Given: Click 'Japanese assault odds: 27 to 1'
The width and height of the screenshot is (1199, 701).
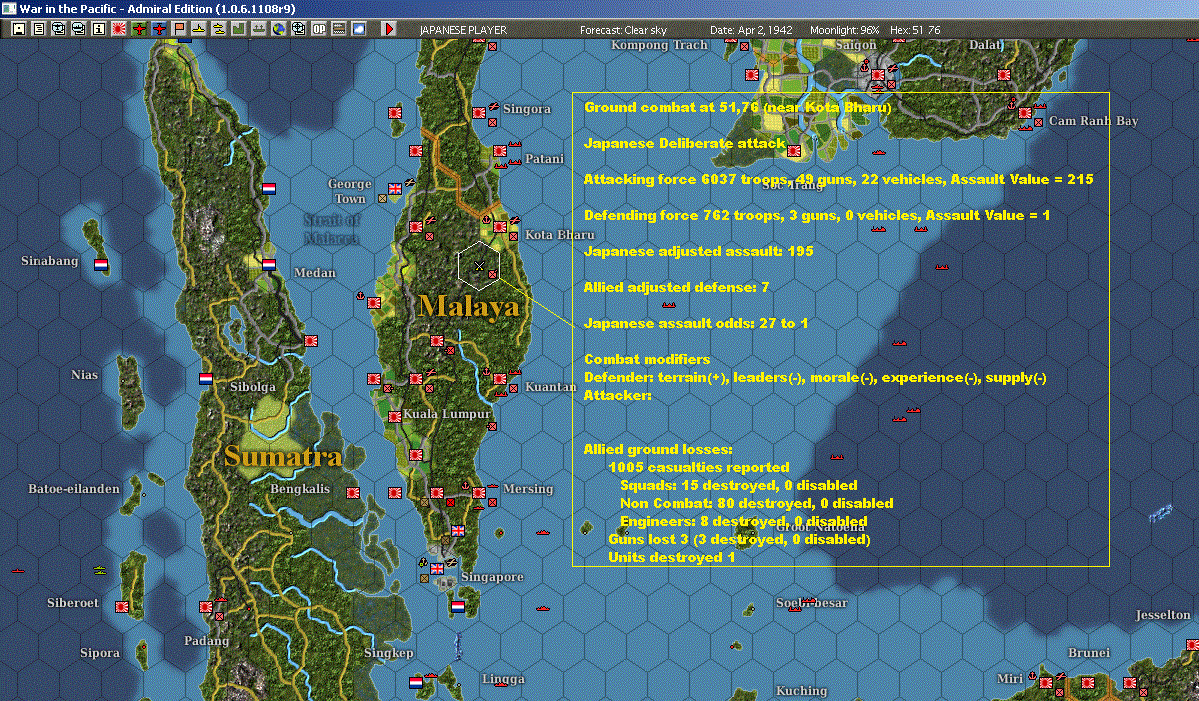Looking at the screenshot, I should point(696,323).
